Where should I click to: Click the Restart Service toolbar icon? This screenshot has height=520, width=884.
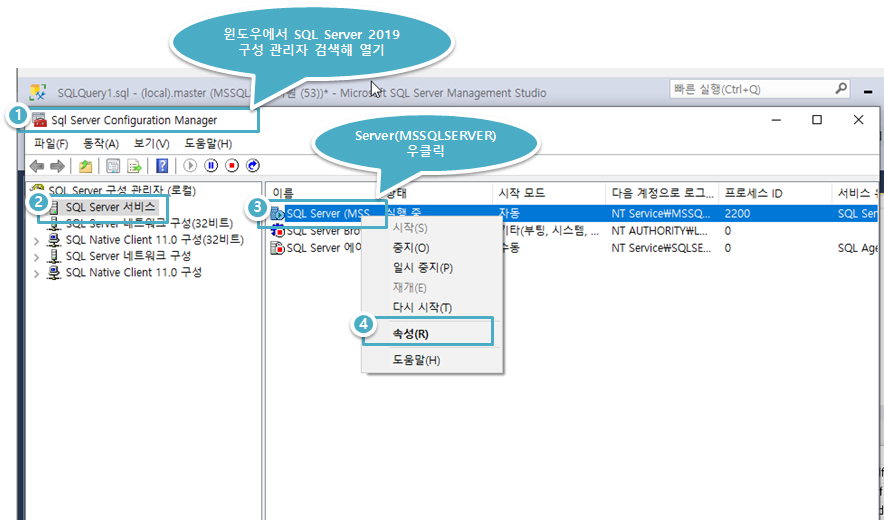tap(253, 165)
